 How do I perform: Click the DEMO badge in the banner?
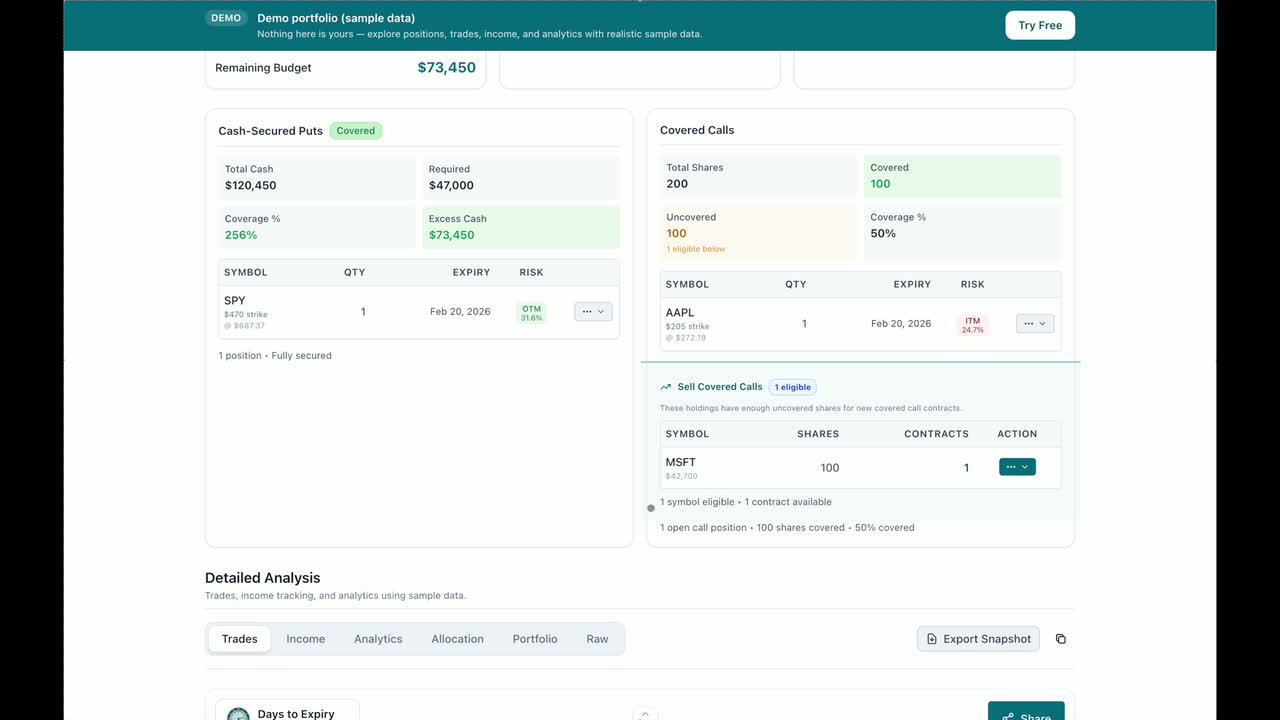tap(226, 18)
